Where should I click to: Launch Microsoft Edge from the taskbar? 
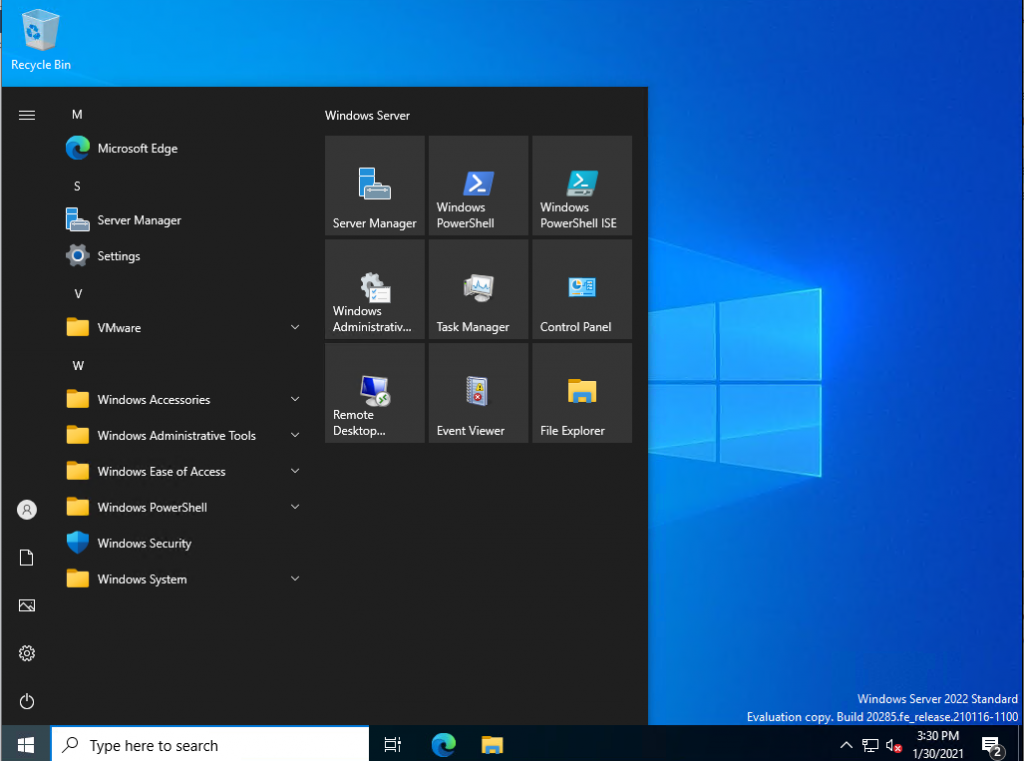(x=443, y=744)
